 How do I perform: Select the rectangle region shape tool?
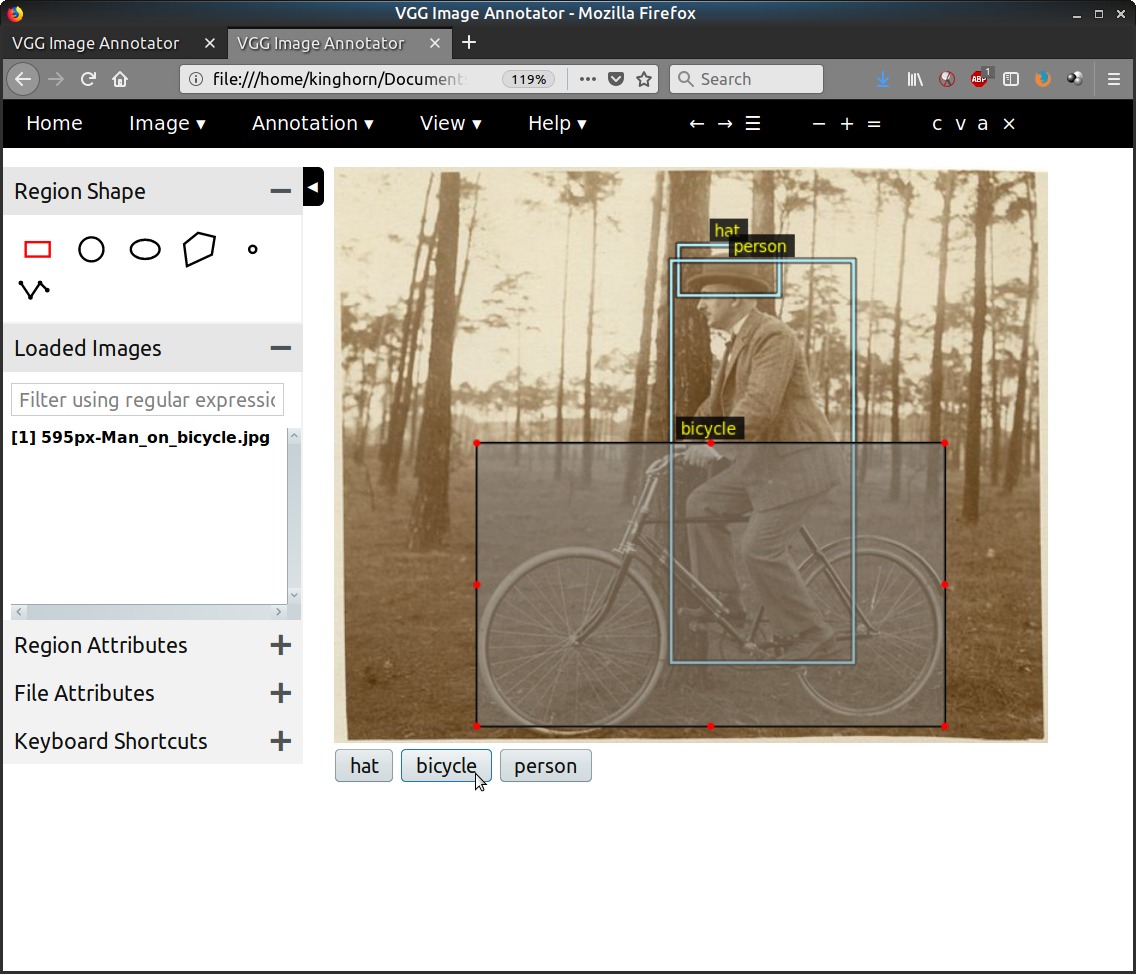[37, 249]
